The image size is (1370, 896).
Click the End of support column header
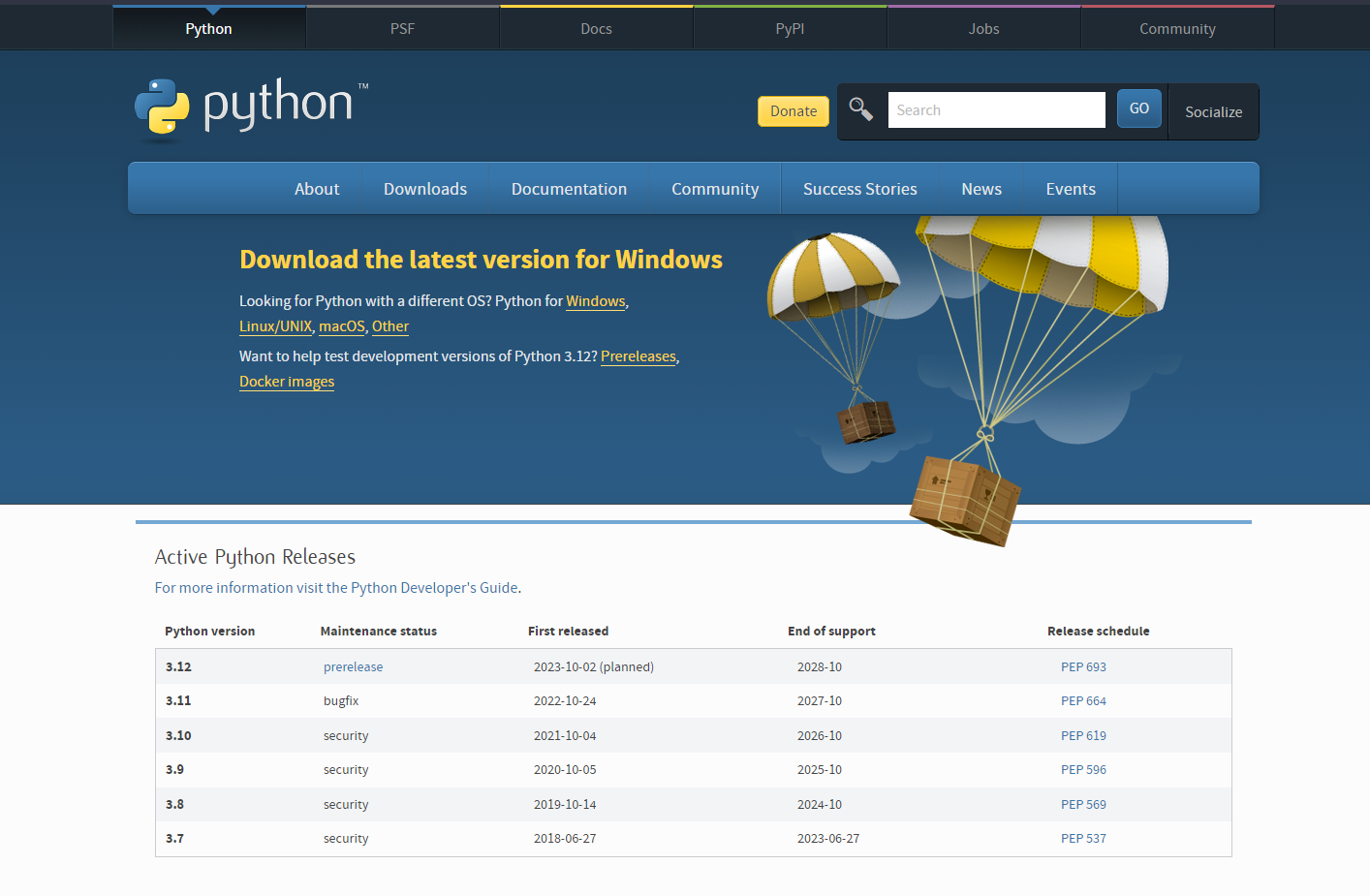(831, 632)
